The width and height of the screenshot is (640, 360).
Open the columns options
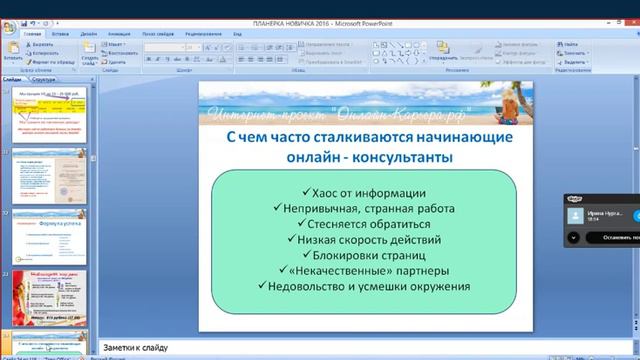click(x=281, y=60)
